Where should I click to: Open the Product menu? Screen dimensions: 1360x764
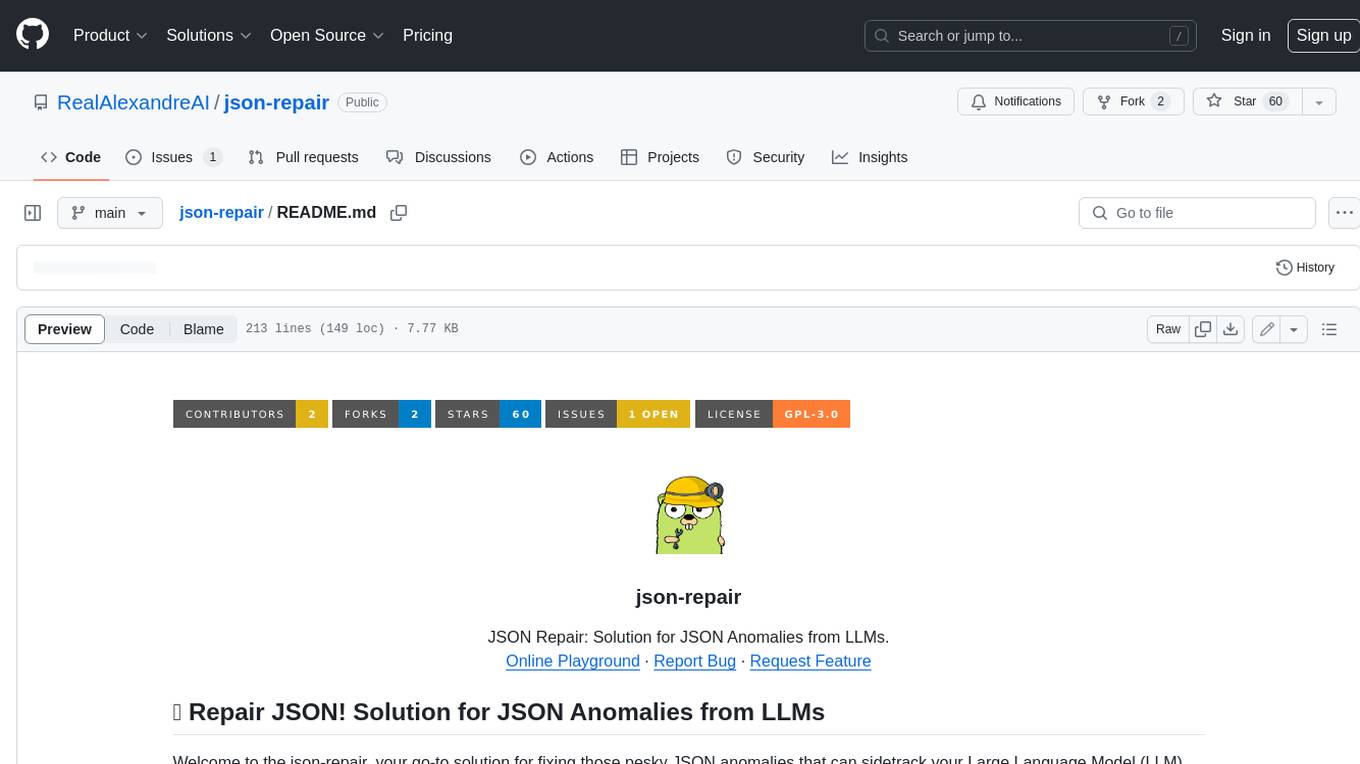pyautogui.click(x=110, y=35)
